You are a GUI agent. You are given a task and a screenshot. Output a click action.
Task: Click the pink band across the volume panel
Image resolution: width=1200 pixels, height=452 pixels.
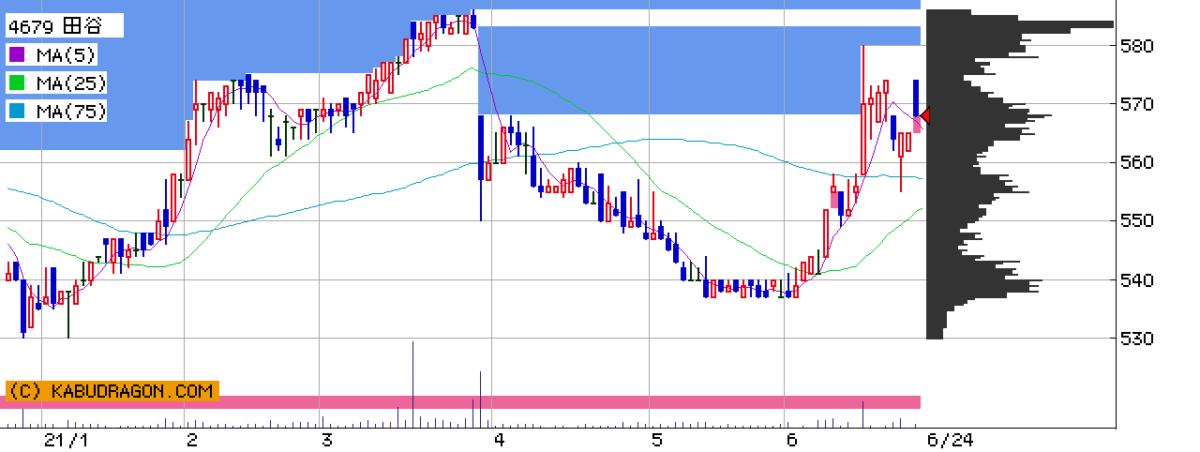(460, 402)
